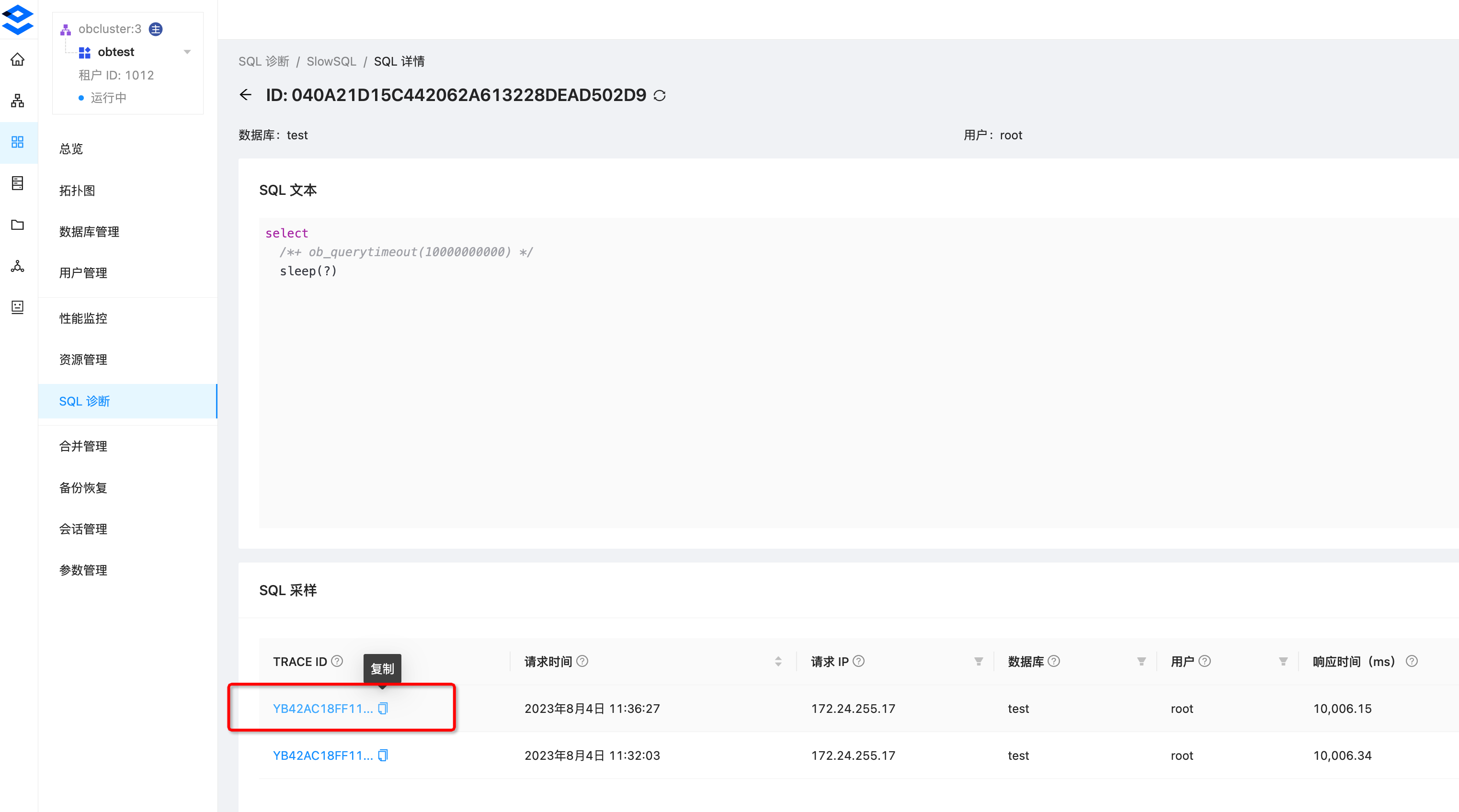Open 合并管理 from the left menu
The width and height of the screenshot is (1459, 812).
coord(83,446)
